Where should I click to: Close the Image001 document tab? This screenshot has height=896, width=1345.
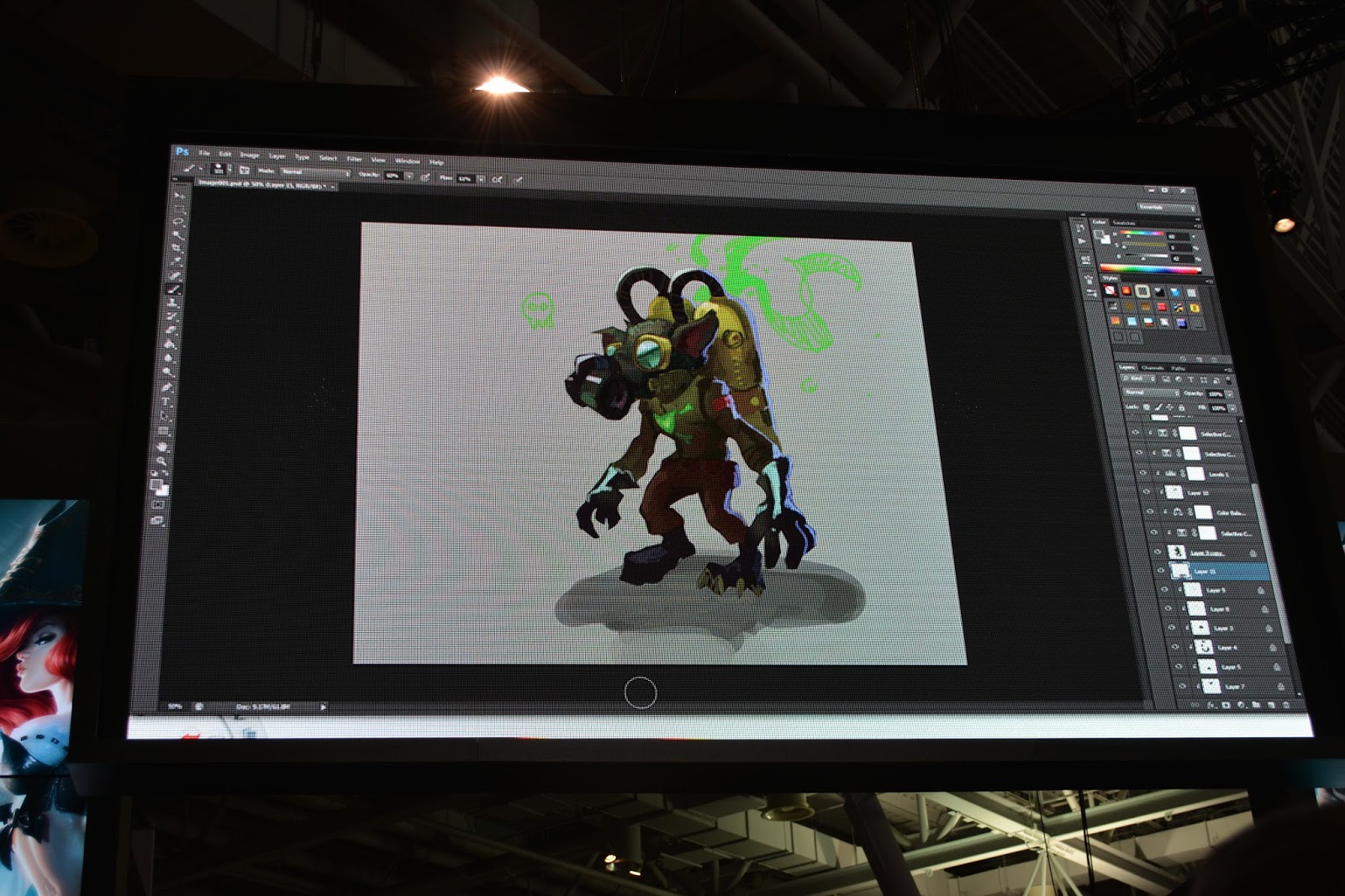[334, 187]
